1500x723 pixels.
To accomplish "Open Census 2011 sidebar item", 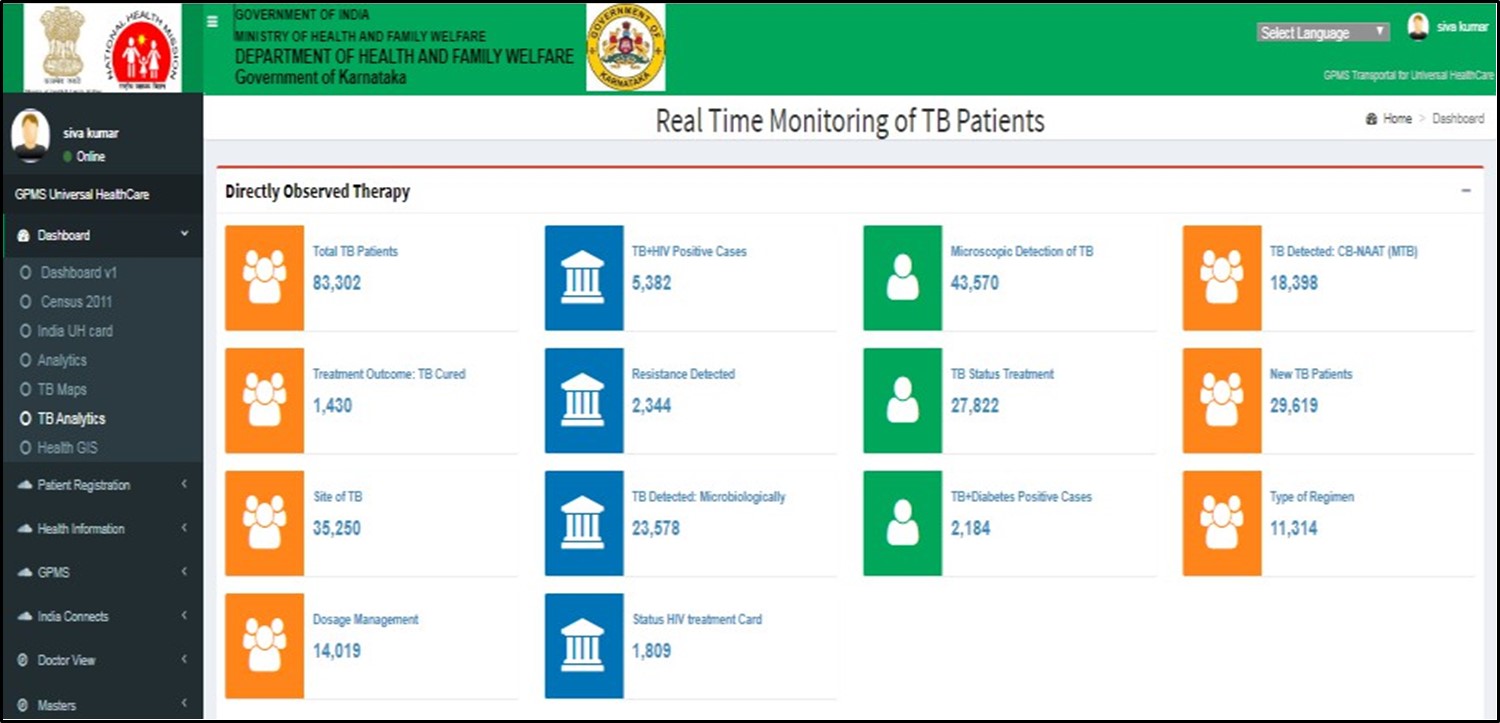I will (76, 301).
